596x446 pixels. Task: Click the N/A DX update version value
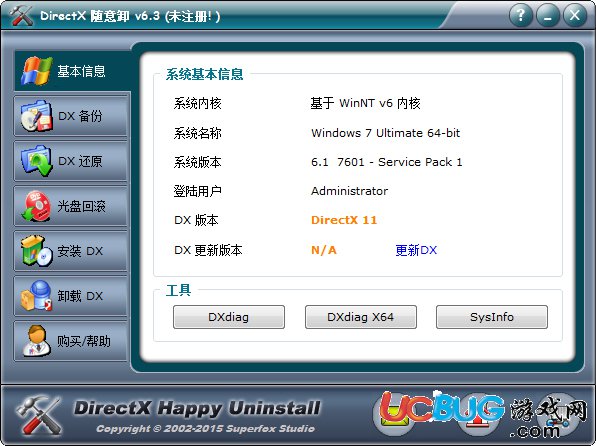coord(324,250)
